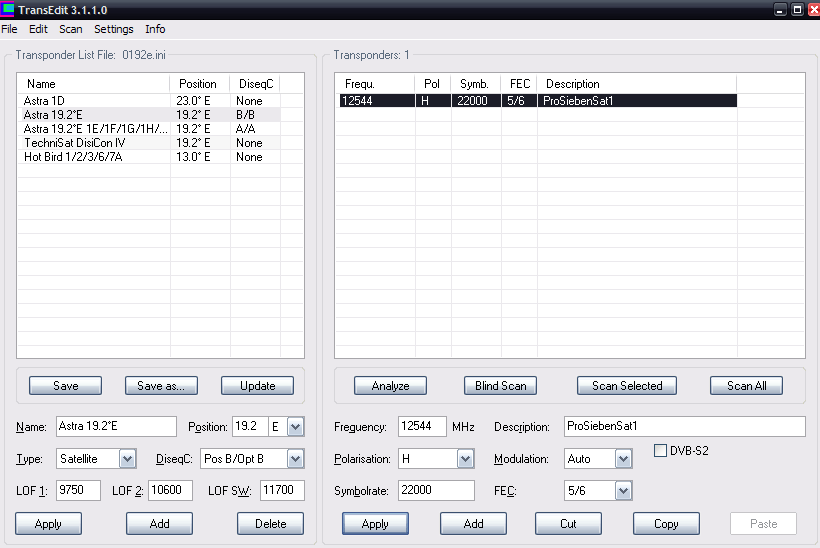Apply satellite settings in left panel
This screenshot has height=548, width=820.
(48, 523)
